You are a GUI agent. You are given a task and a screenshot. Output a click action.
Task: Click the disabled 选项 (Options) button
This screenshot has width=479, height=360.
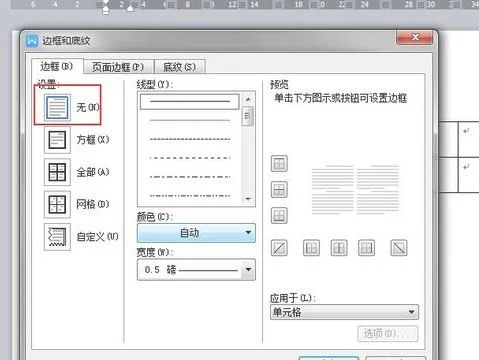click(x=387, y=333)
